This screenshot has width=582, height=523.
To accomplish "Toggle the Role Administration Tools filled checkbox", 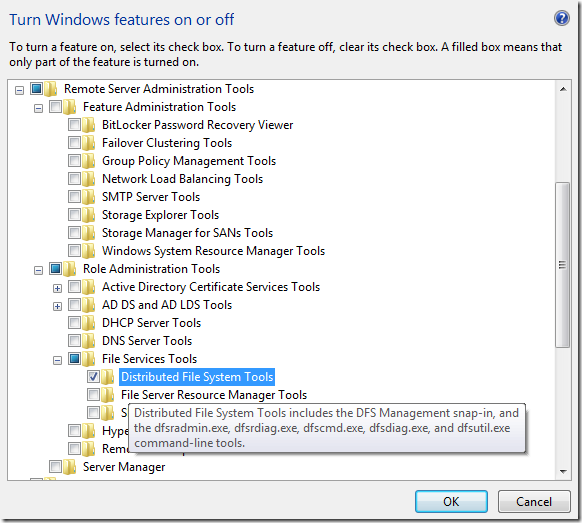I will [x=55, y=269].
